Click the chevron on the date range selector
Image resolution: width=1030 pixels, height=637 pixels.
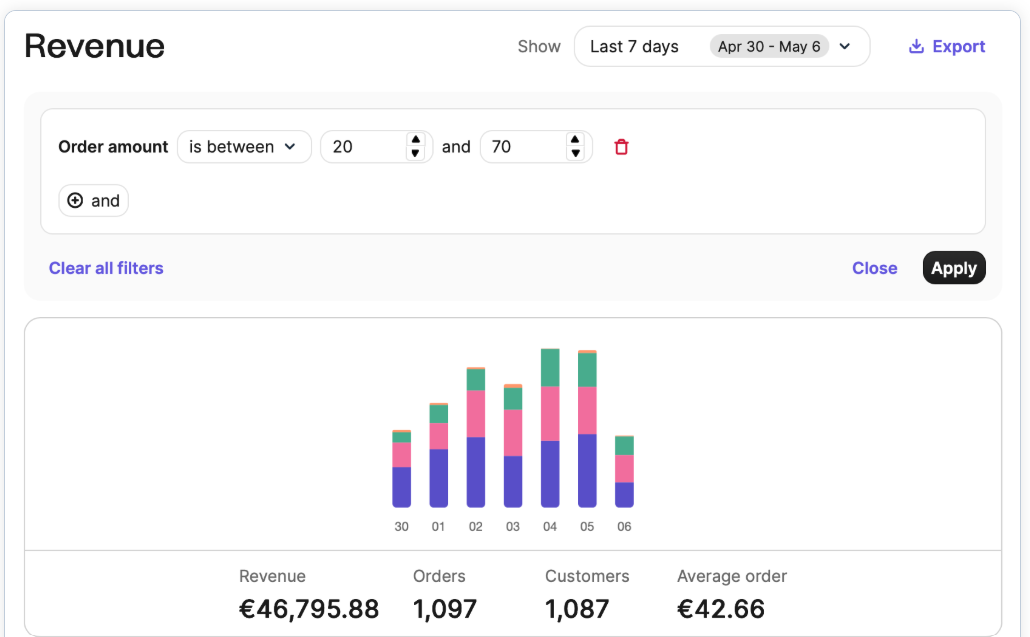tap(844, 46)
